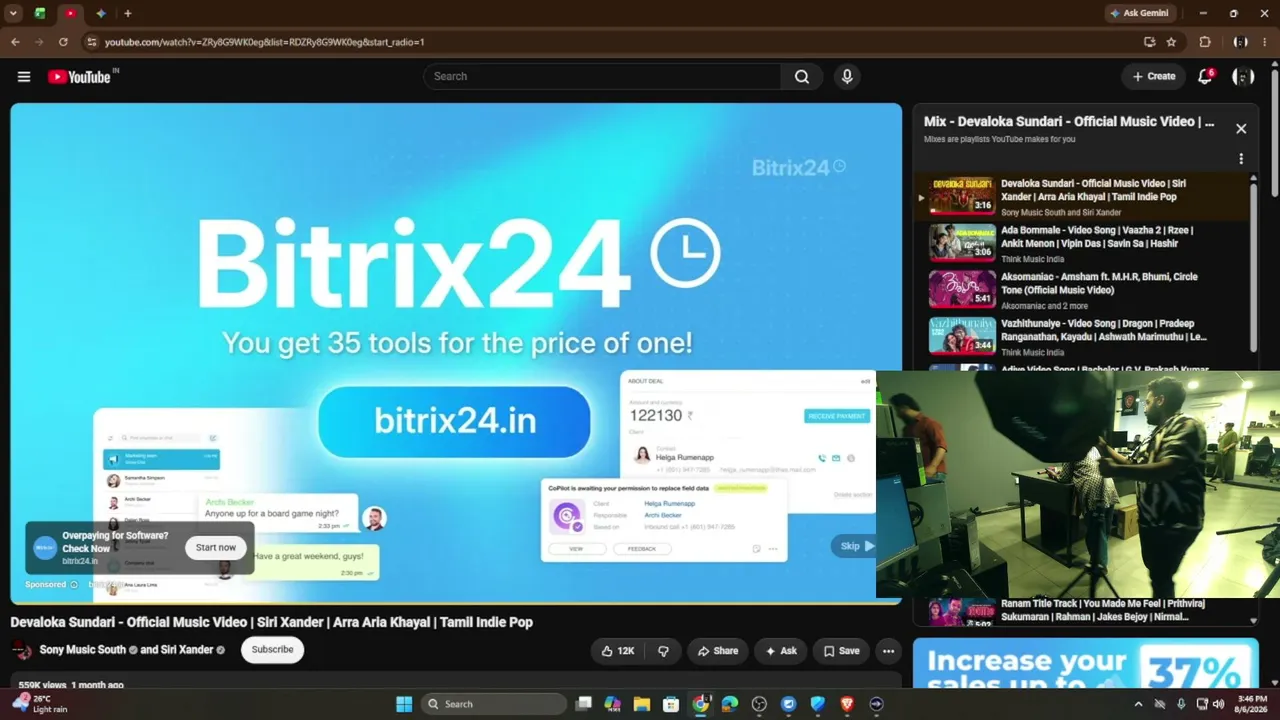Click the video title text below the player

coord(271,622)
